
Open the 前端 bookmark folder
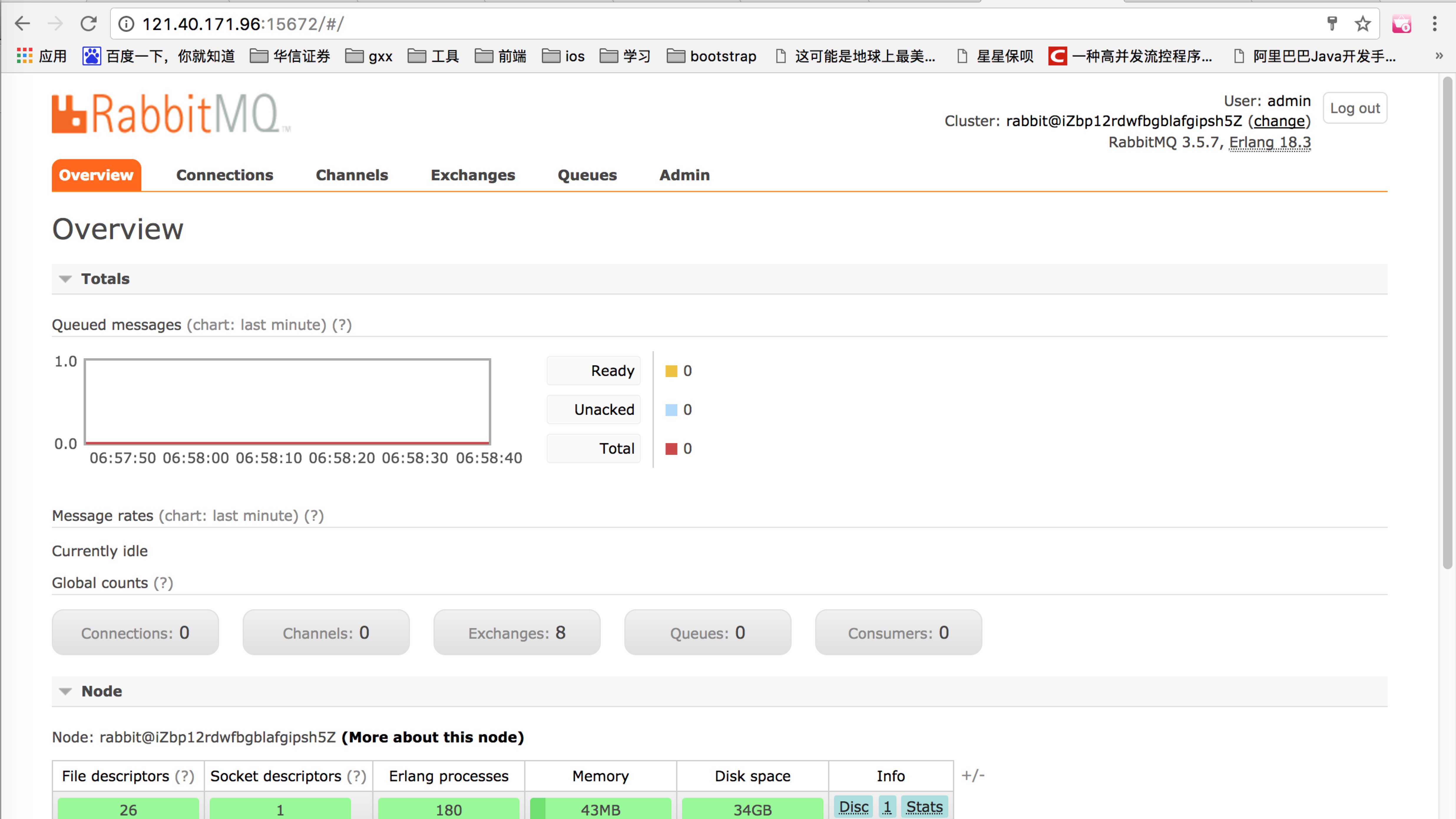[x=501, y=56]
